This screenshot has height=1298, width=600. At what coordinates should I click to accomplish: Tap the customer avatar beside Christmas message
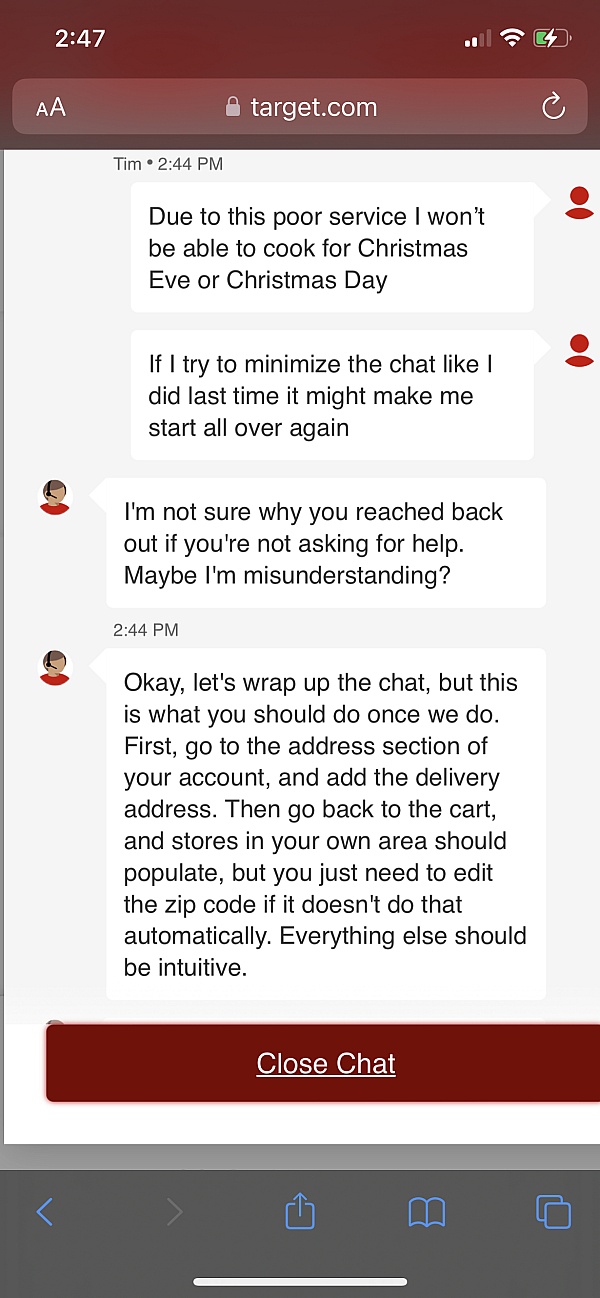coord(579,202)
